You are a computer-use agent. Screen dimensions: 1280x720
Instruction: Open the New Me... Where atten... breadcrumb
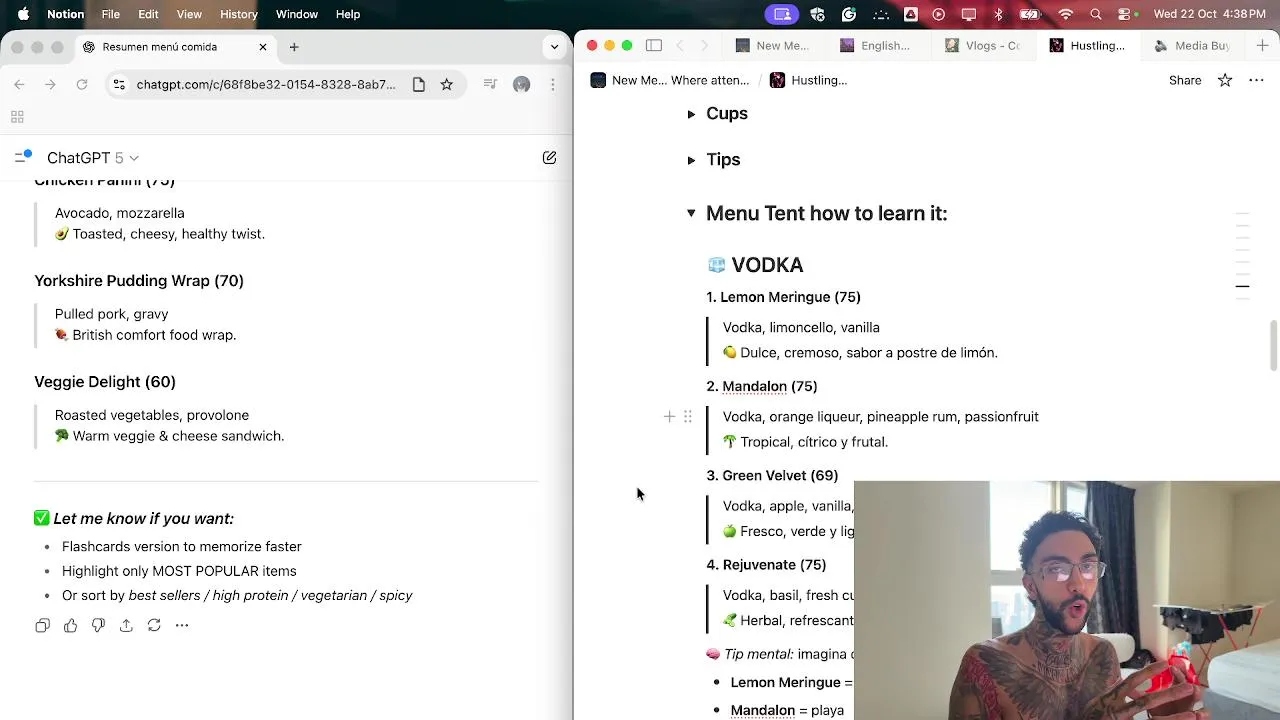click(669, 80)
